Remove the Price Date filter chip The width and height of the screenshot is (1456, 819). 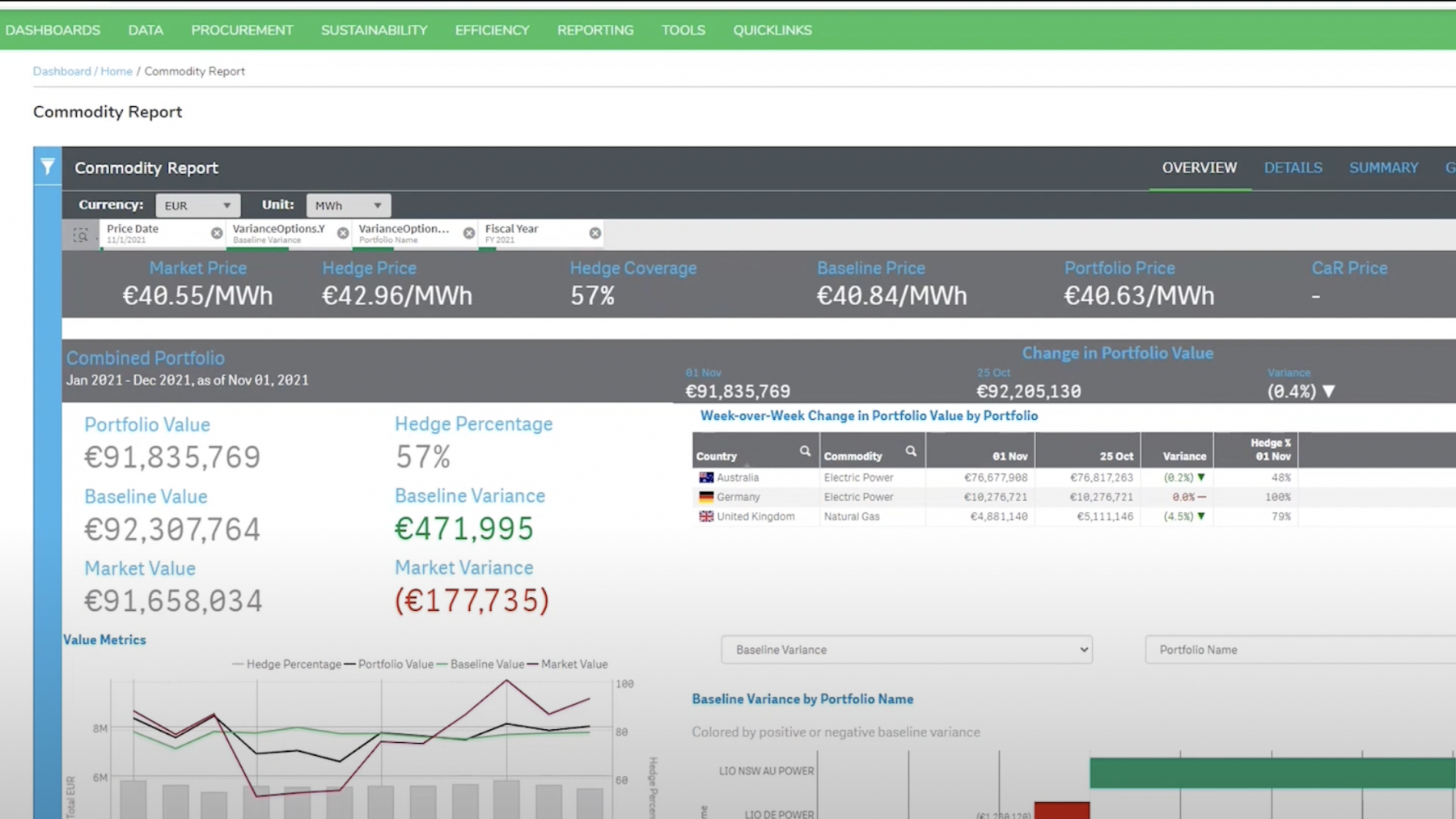pos(217,233)
